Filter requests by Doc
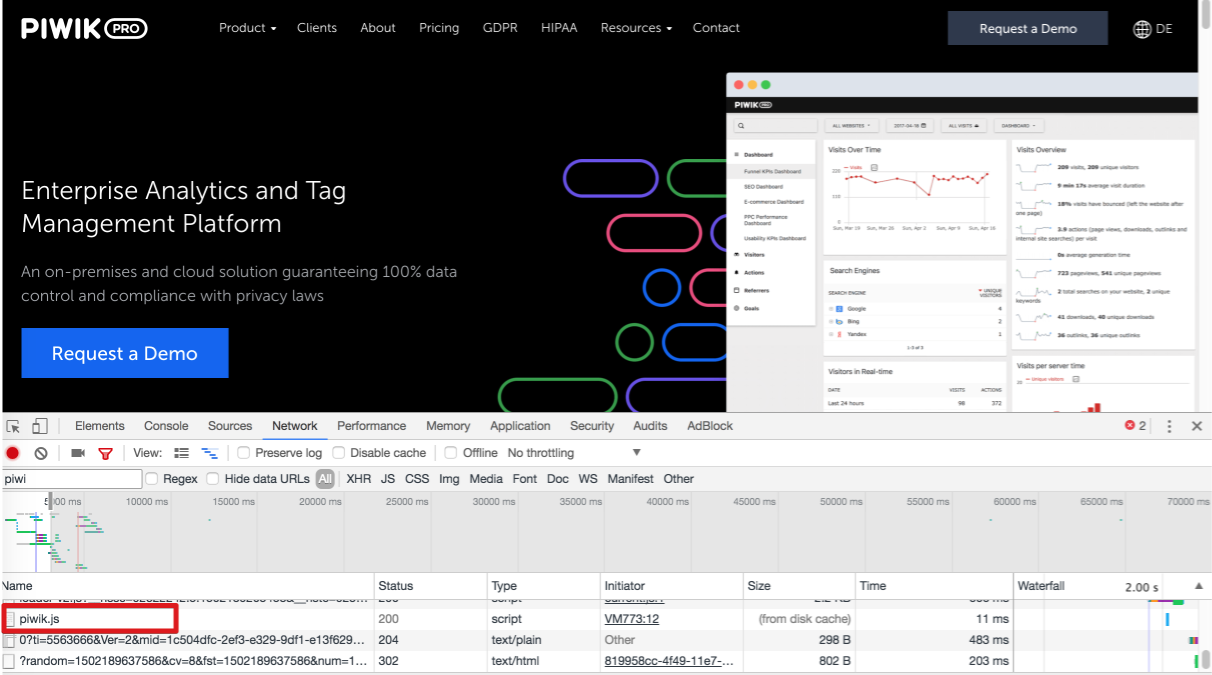The width and height of the screenshot is (1212, 675). click(x=557, y=479)
